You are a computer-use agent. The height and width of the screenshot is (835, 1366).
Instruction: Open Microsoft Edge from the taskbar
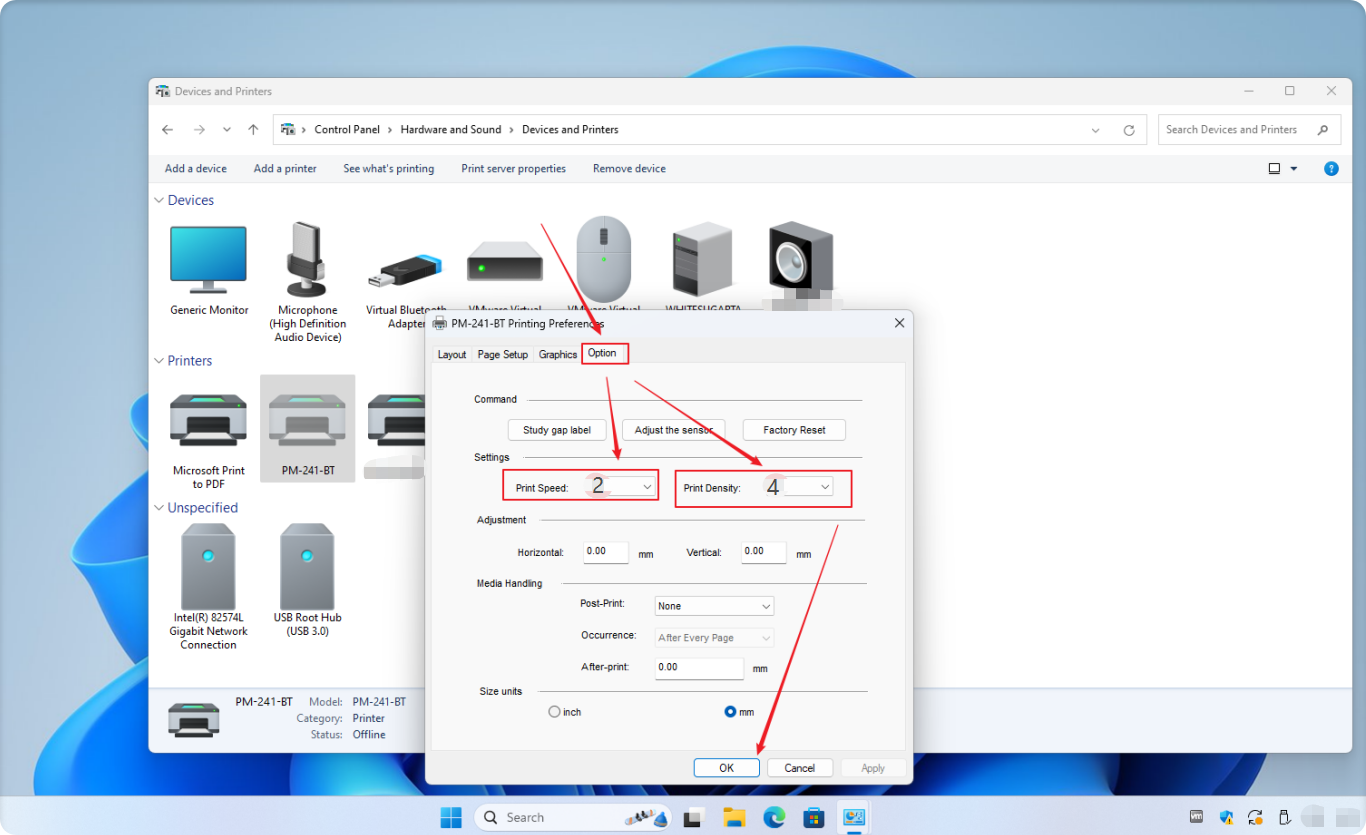(x=775, y=817)
